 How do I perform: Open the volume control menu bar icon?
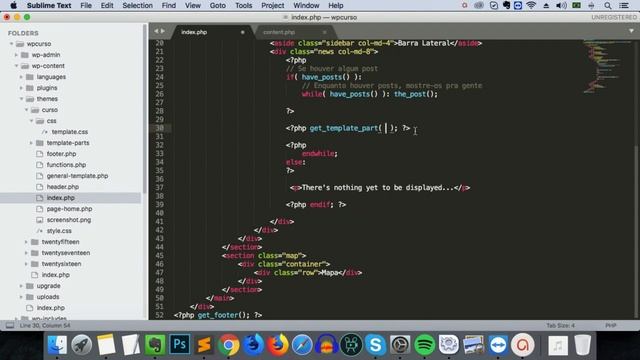(x=561, y=6)
